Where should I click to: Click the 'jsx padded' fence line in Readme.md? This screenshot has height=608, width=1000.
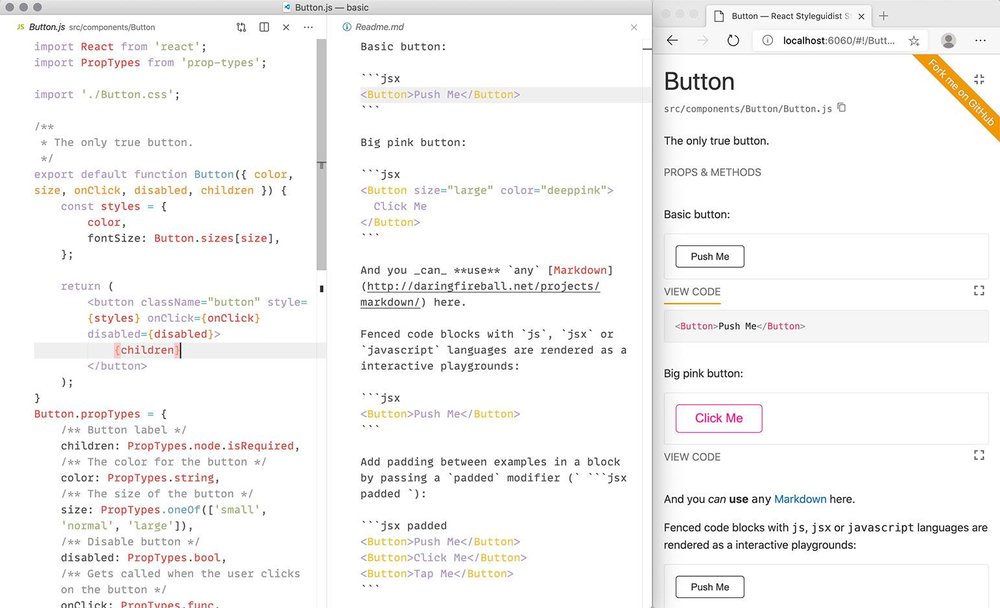tap(404, 526)
